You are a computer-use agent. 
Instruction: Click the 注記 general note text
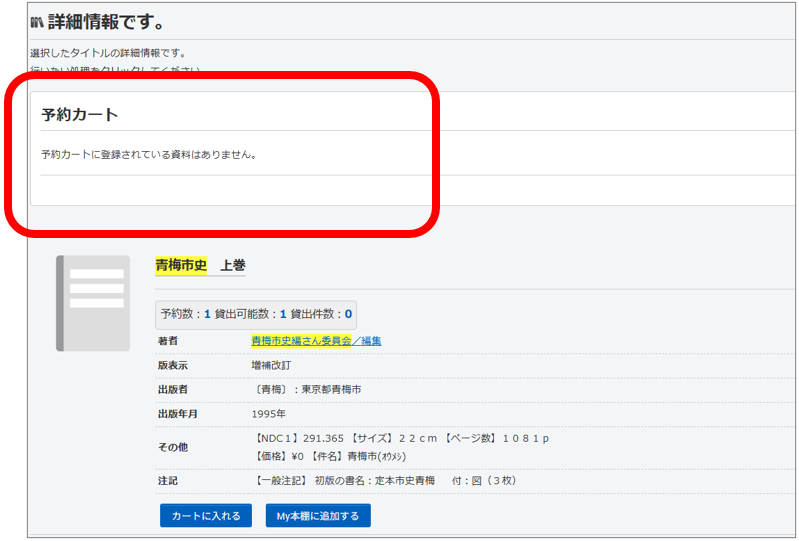click(385, 481)
